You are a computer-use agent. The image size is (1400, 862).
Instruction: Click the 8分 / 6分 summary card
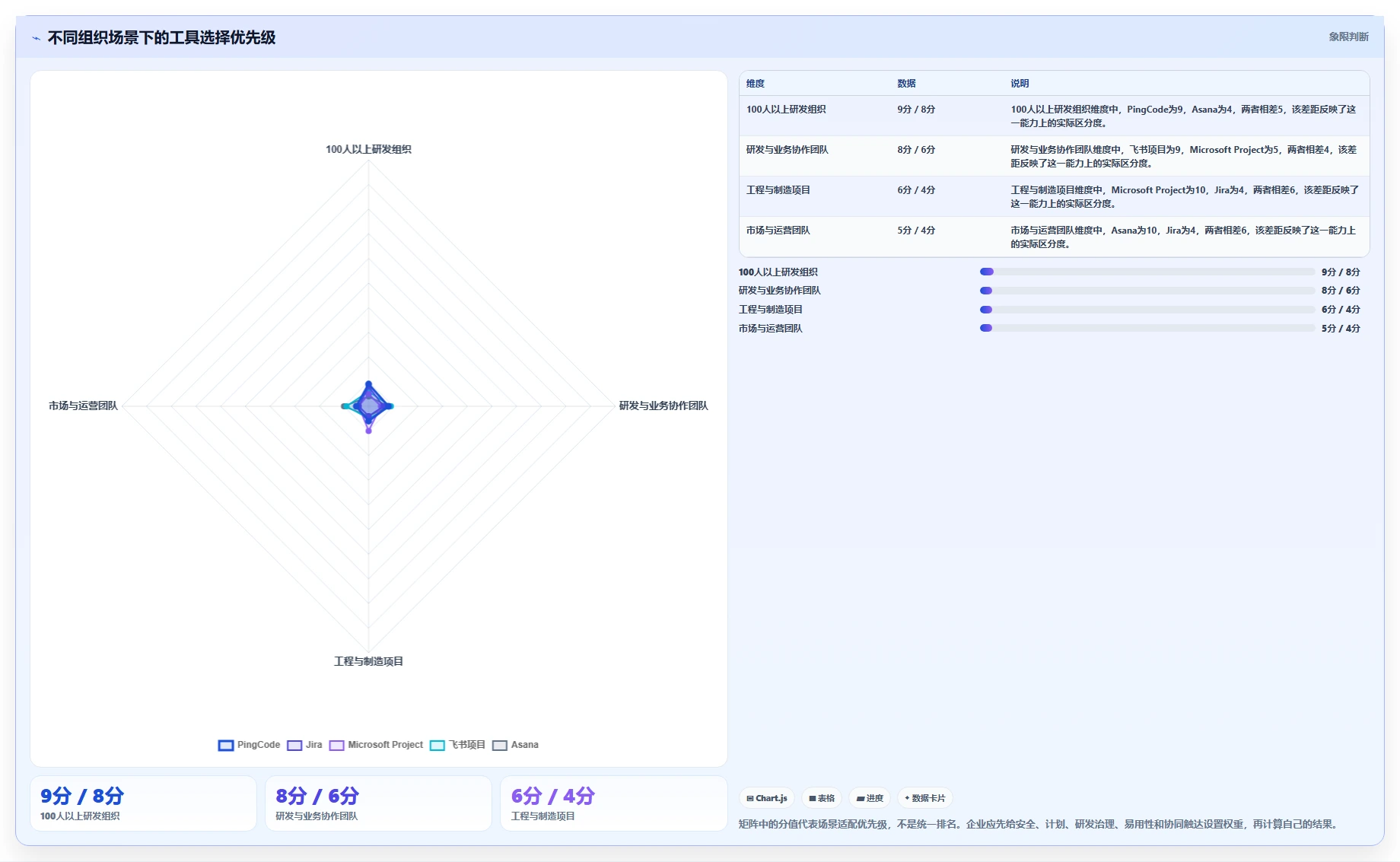tap(378, 803)
